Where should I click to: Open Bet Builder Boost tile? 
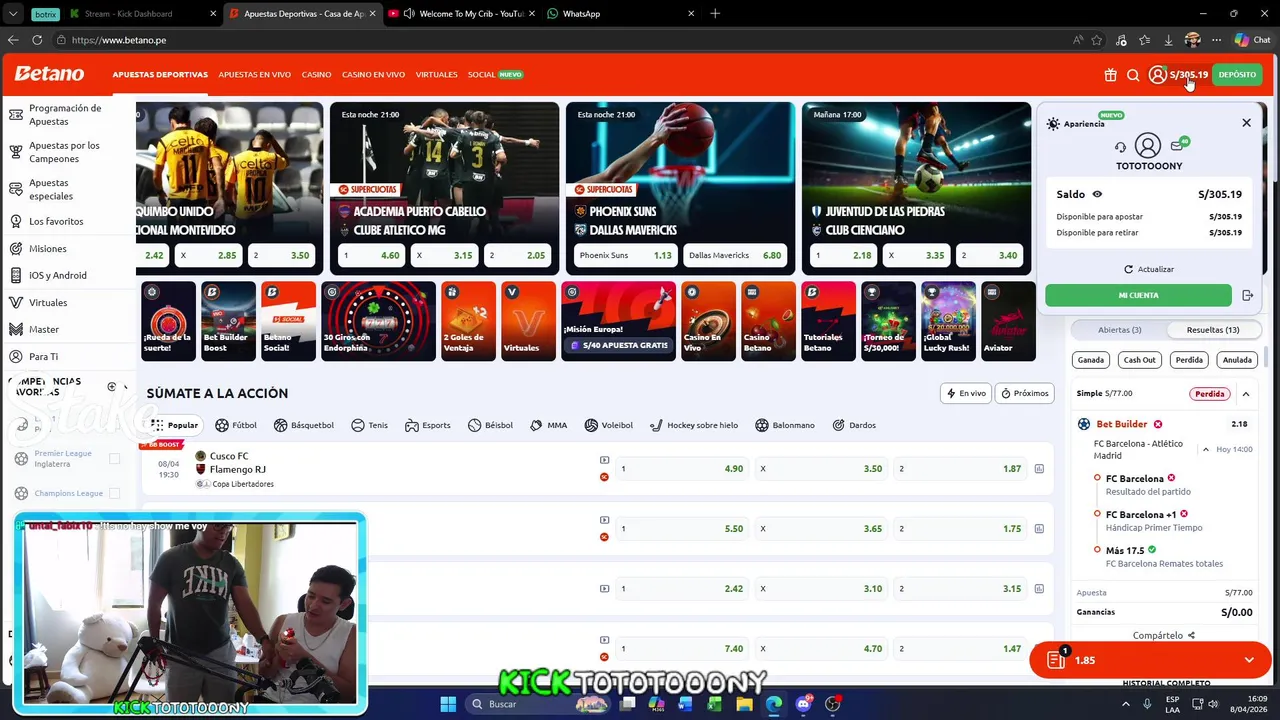(228, 321)
